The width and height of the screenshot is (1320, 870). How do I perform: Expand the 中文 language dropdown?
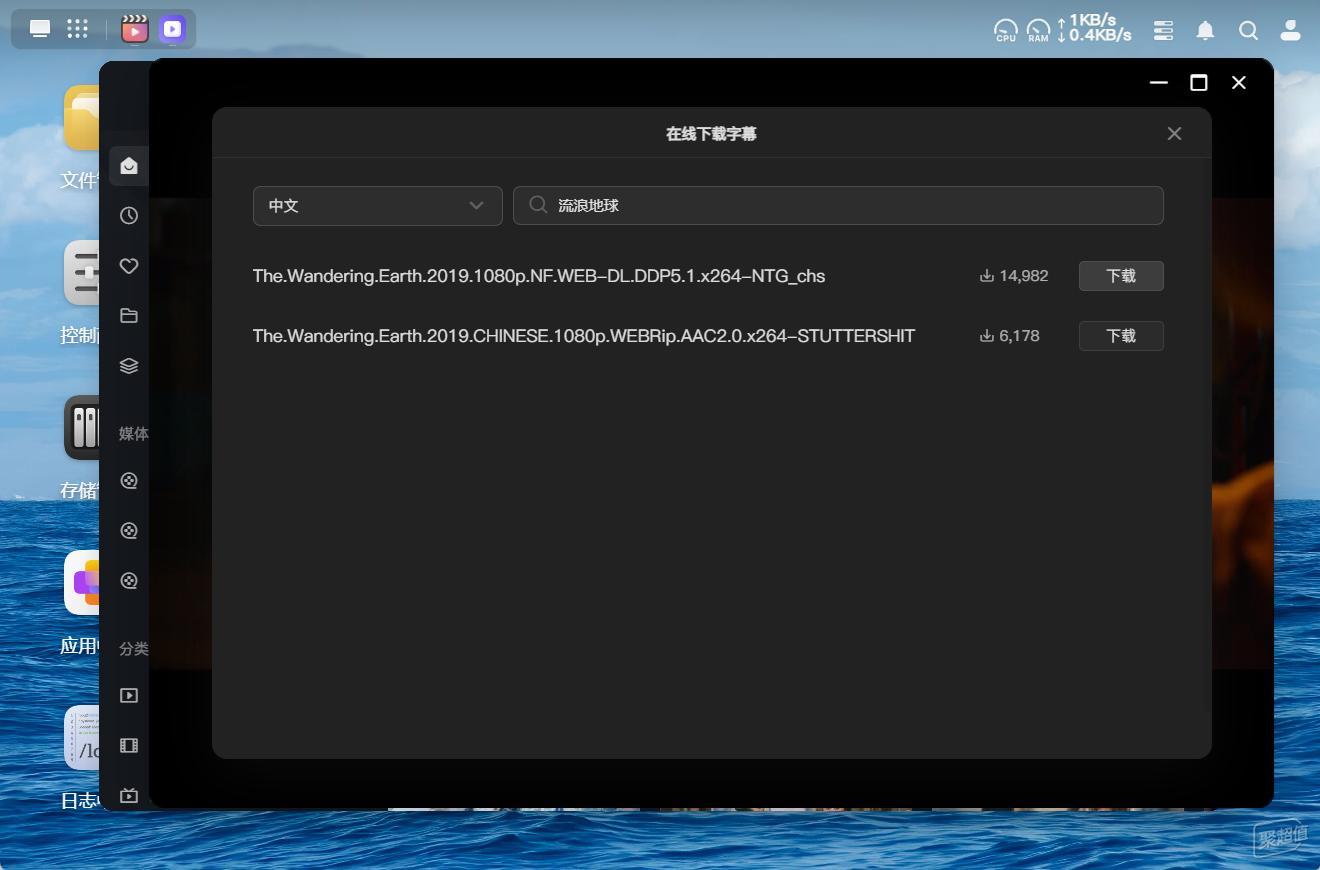pos(378,206)
